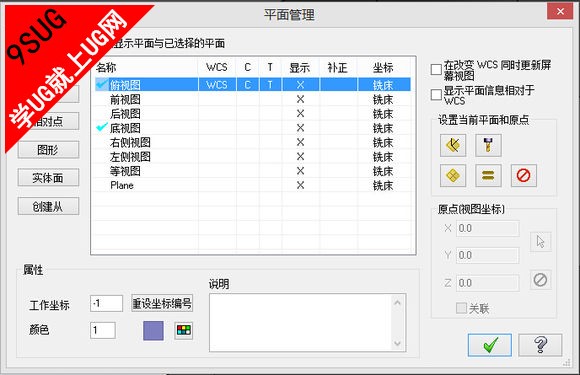Close the 平面管理 dialog
Viewport: 580px width, 375px height.
(560, 11)
